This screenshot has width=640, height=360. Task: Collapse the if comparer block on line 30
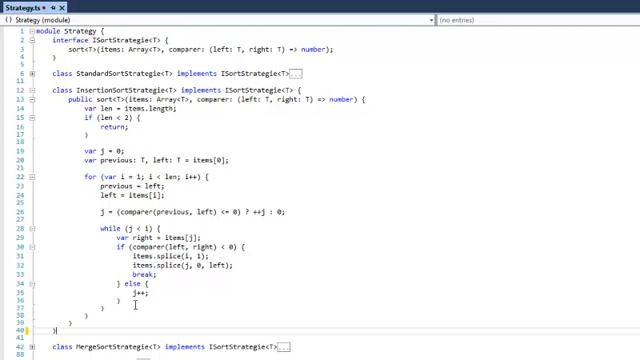tap(32, 247)
